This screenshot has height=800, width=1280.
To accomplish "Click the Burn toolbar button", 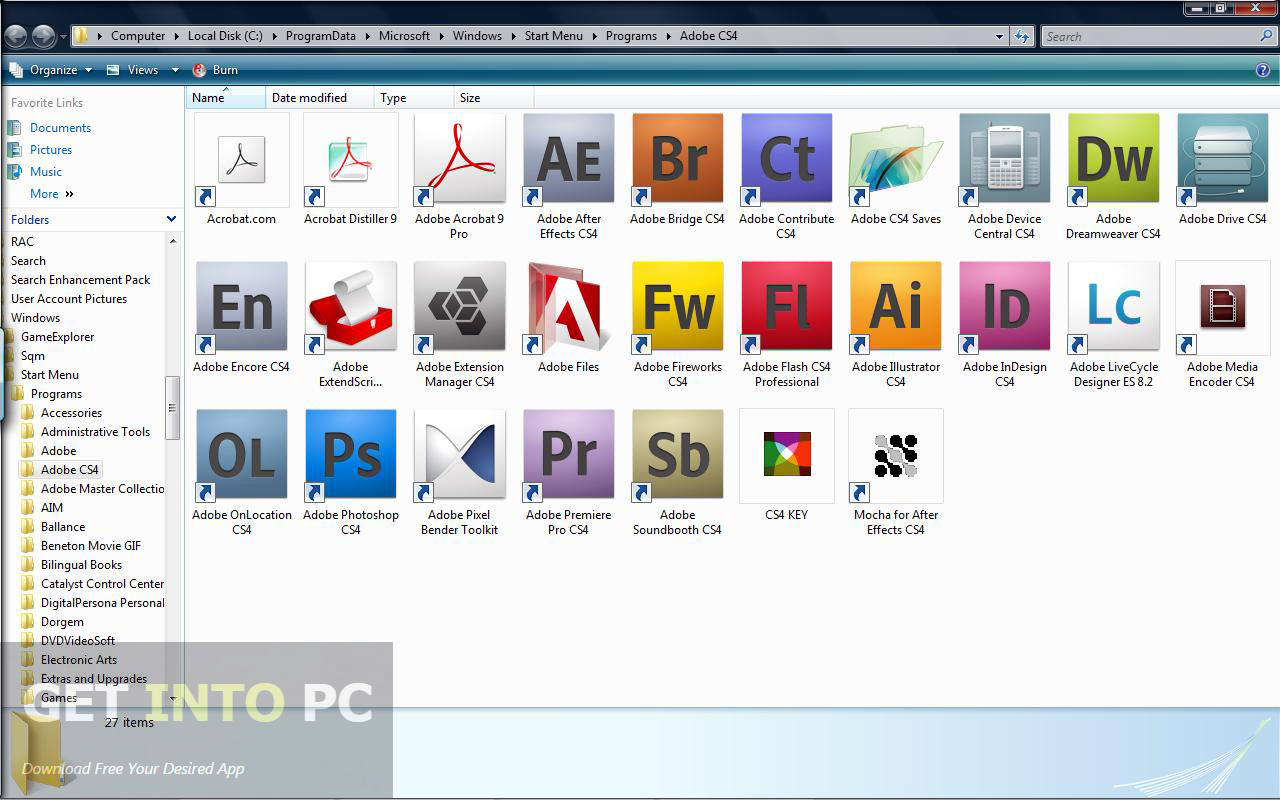I will (215, 70).
